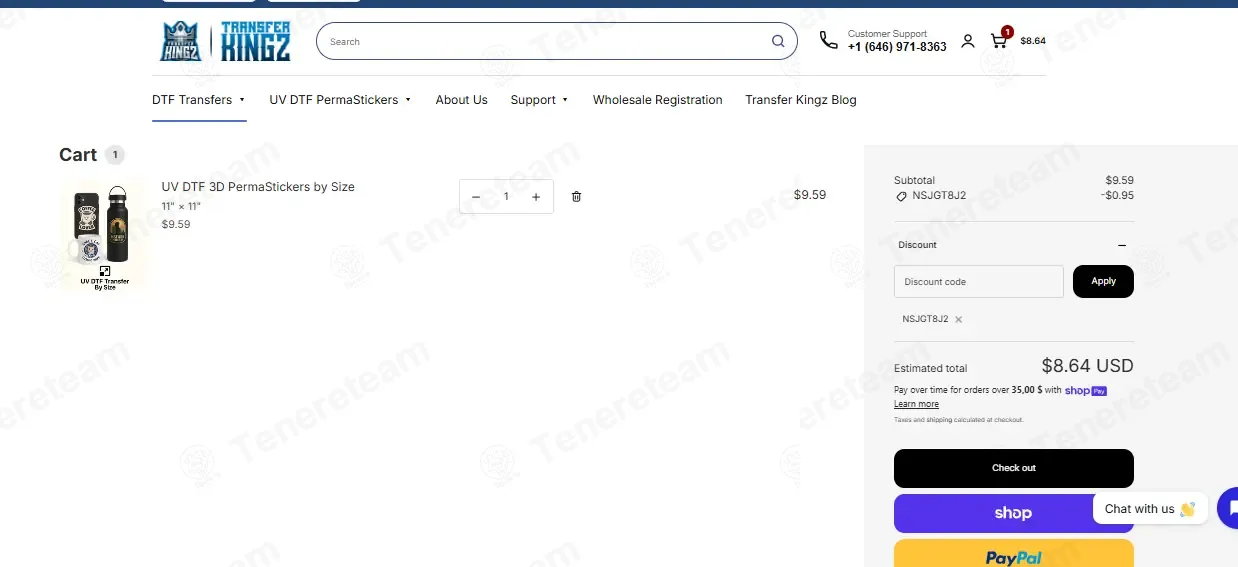Viewport: 1238px width, 567px height.
Task: Pay with the PayPal button
Action: click(1013, 553)
